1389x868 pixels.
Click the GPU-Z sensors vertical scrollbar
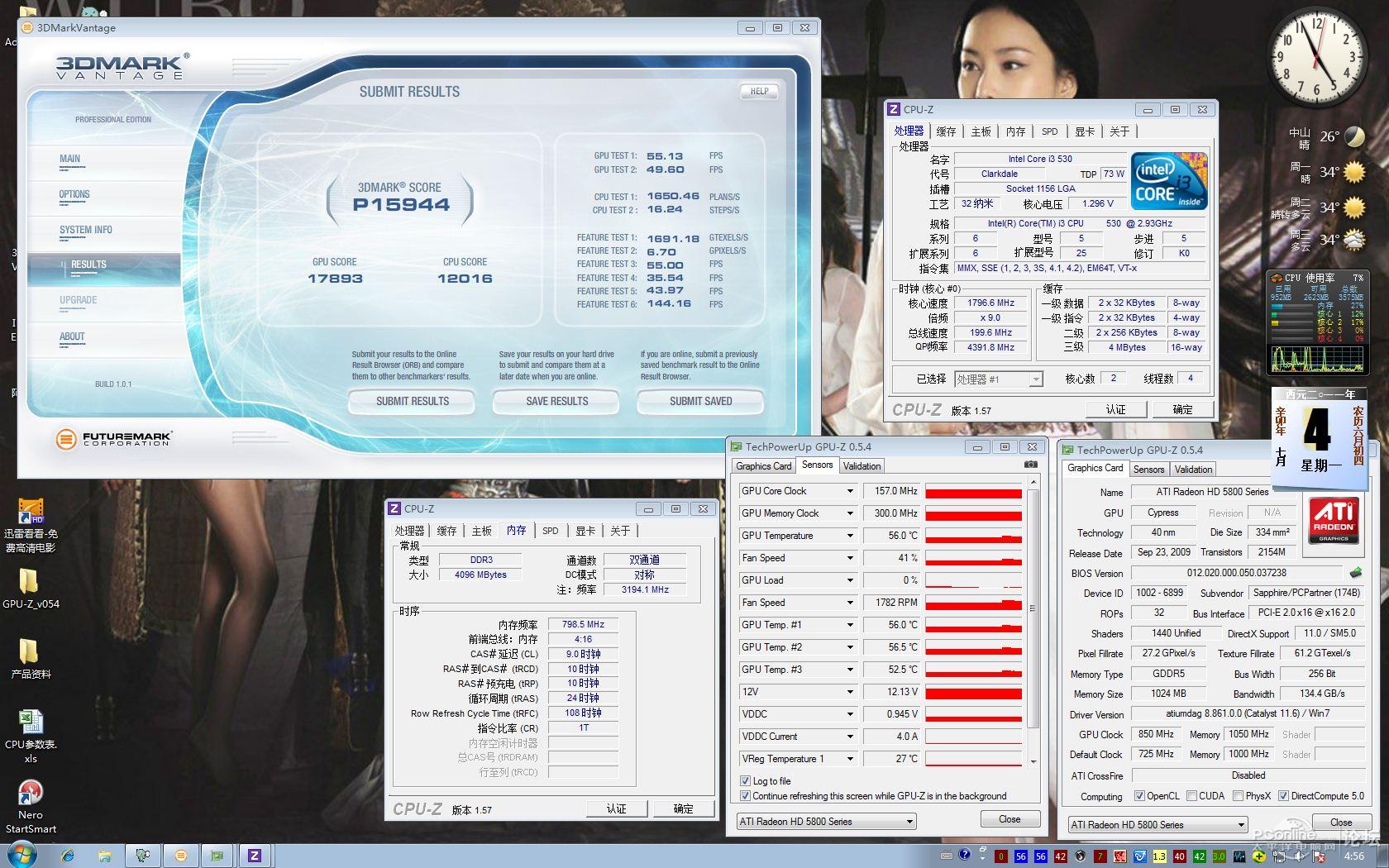click(1033, 623)
